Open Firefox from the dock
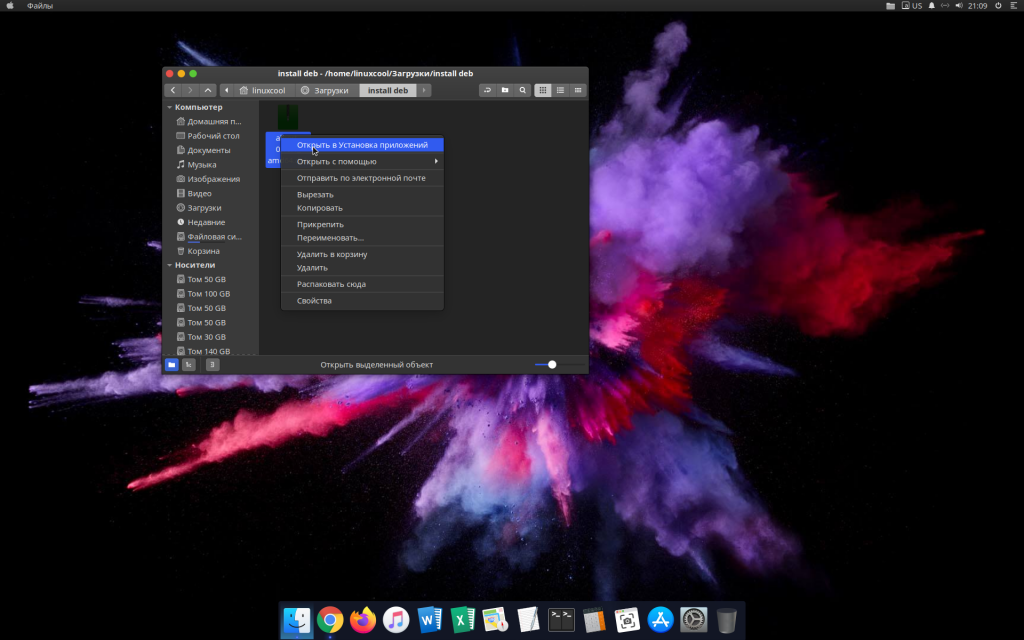 coord(363,620)
